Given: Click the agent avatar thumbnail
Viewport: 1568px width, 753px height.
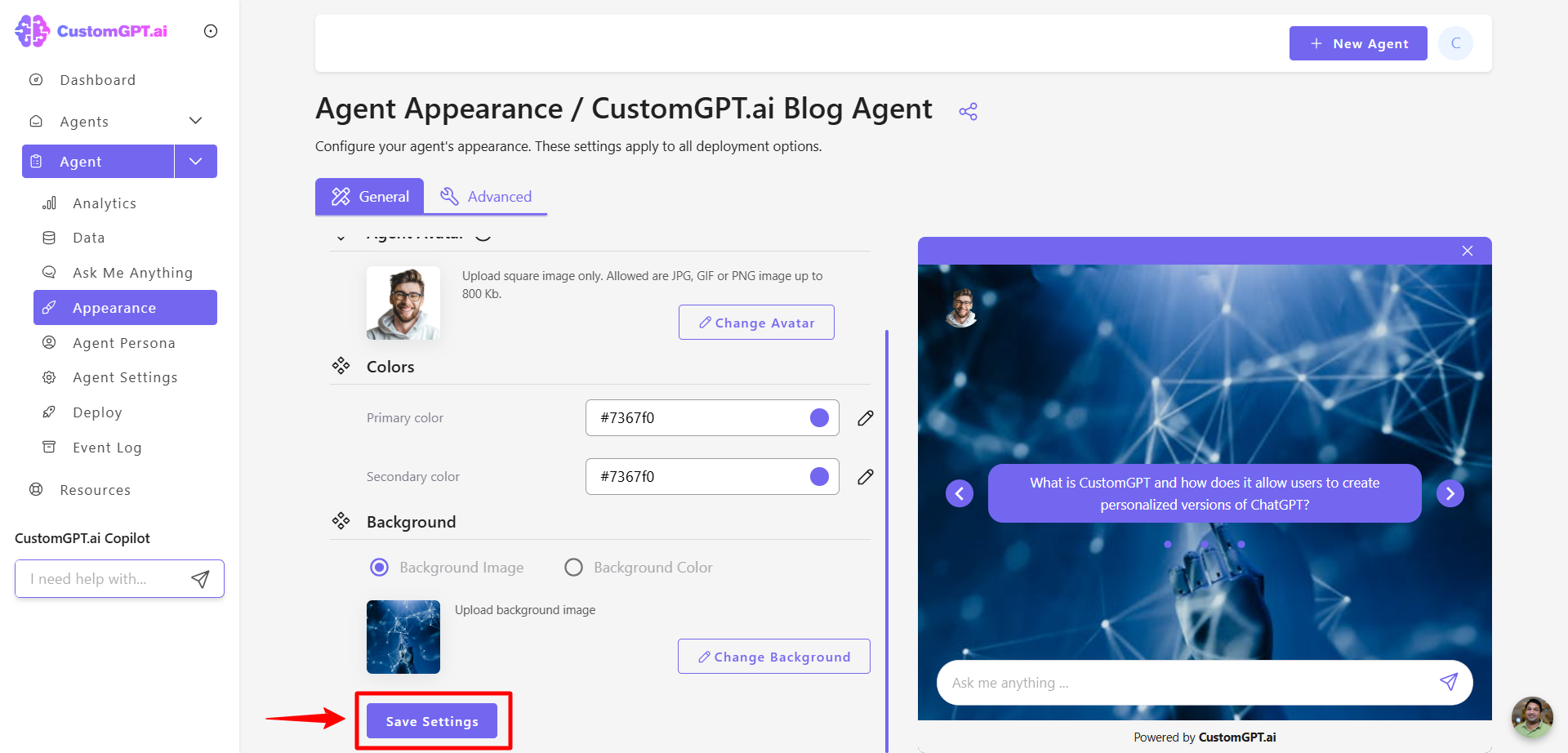Looking at the screenshot, I should [403, 303].
